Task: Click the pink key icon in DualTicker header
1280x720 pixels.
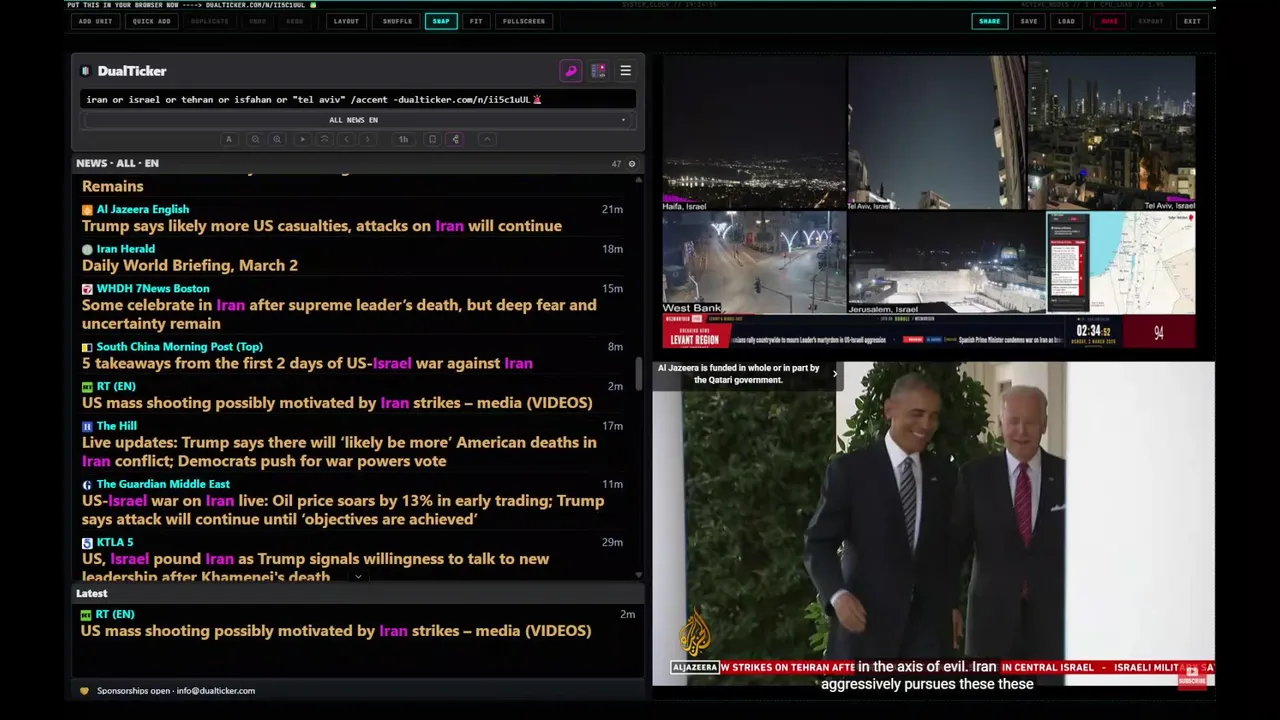Action: coord(571,71)
